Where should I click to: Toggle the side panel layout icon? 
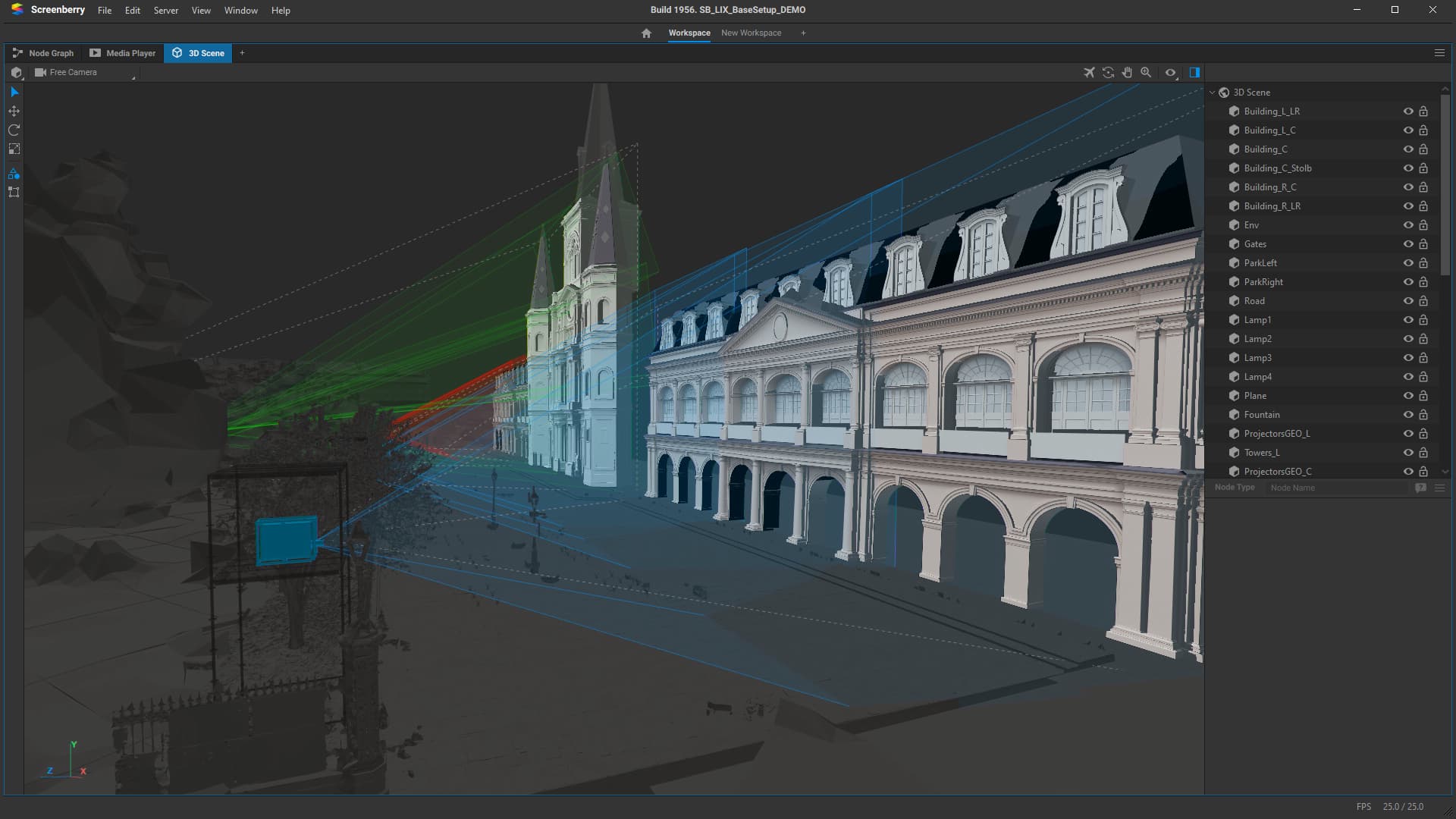[x=1194, y=73]
